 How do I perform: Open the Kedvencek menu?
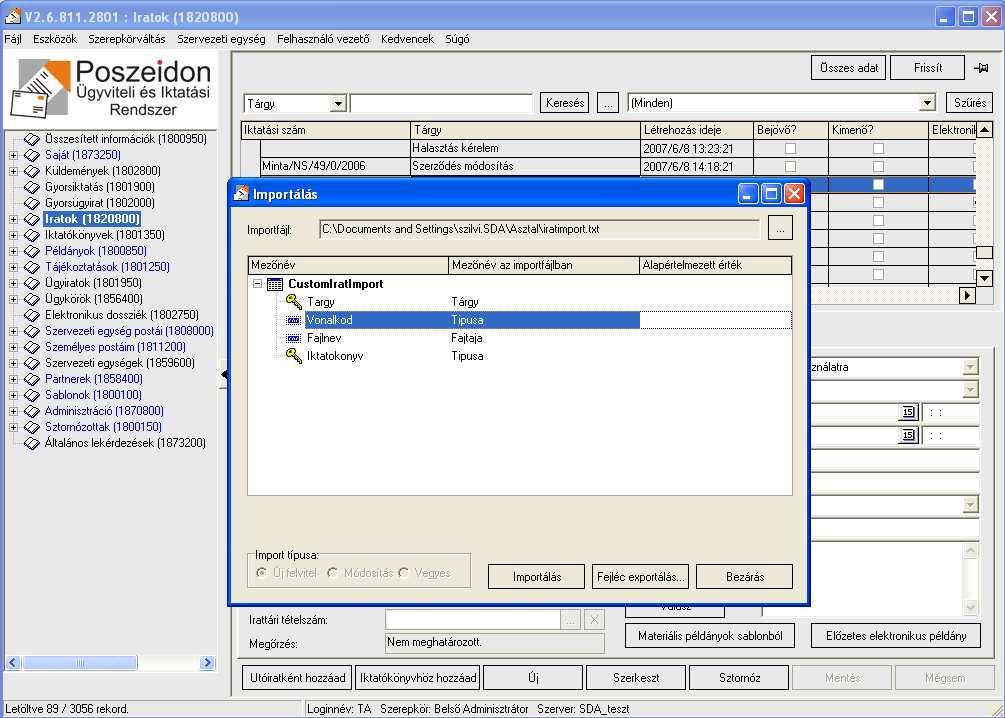point(408,39)
